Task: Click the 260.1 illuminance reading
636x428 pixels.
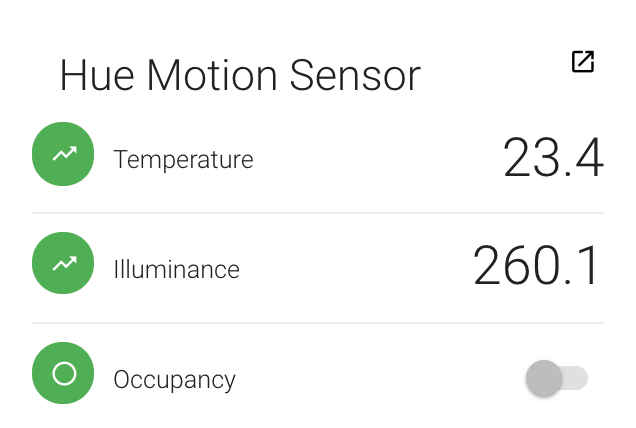Action: [x=537, y=266]
